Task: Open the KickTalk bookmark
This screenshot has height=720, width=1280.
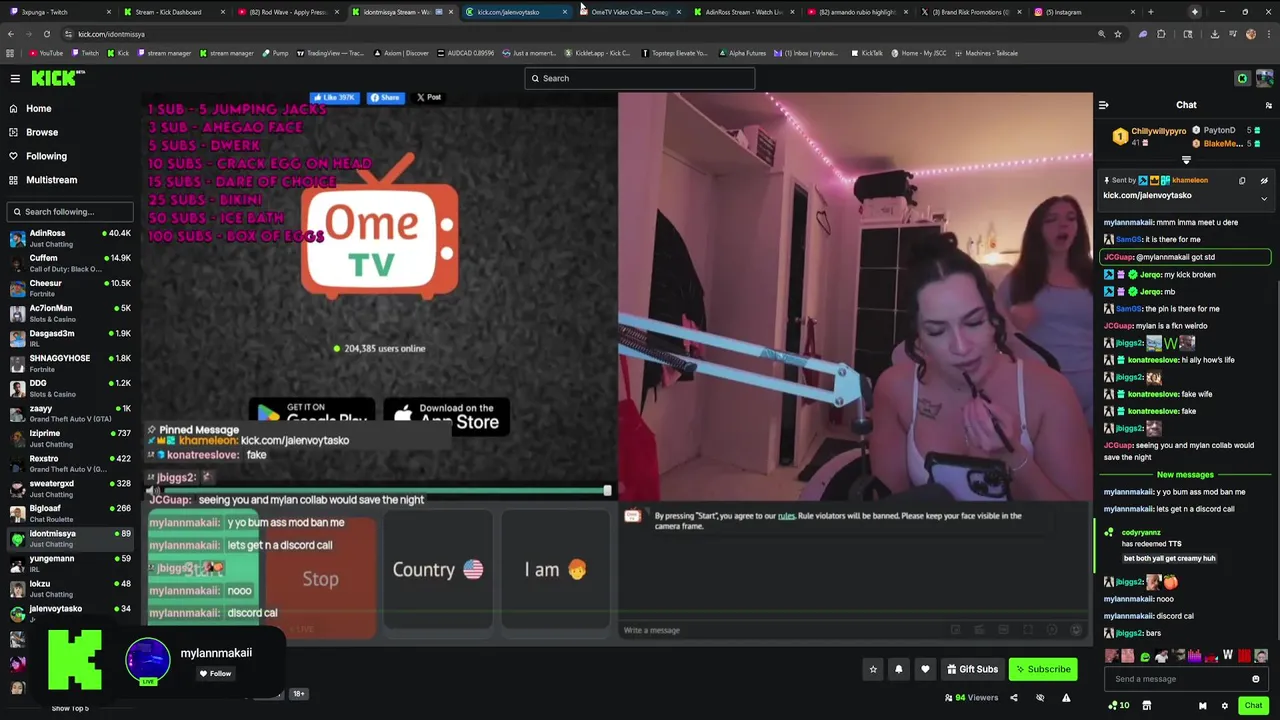Action: [867, 53]
